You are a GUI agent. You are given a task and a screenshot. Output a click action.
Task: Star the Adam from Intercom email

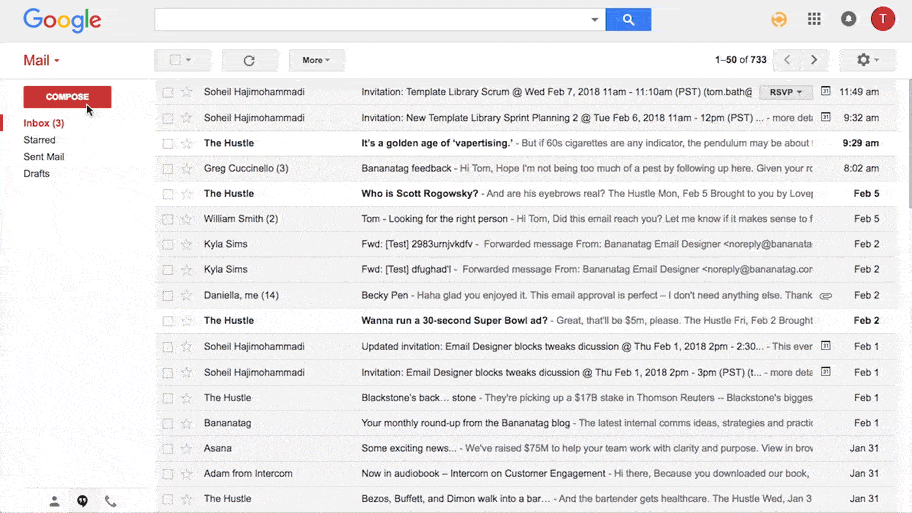[186, 474]
